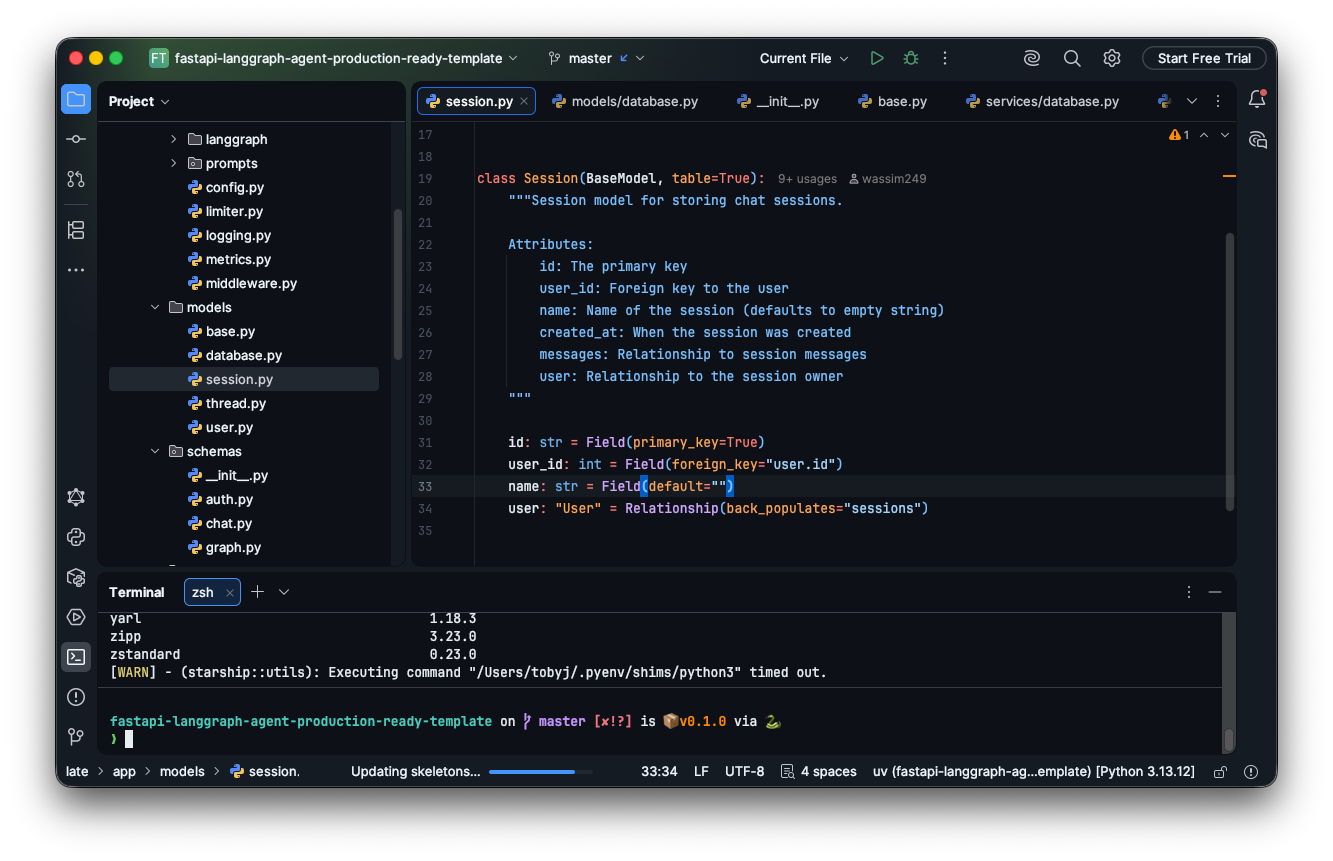
Task: Open the Pull Requests tool window icon
Action: [x=76, y=179]
